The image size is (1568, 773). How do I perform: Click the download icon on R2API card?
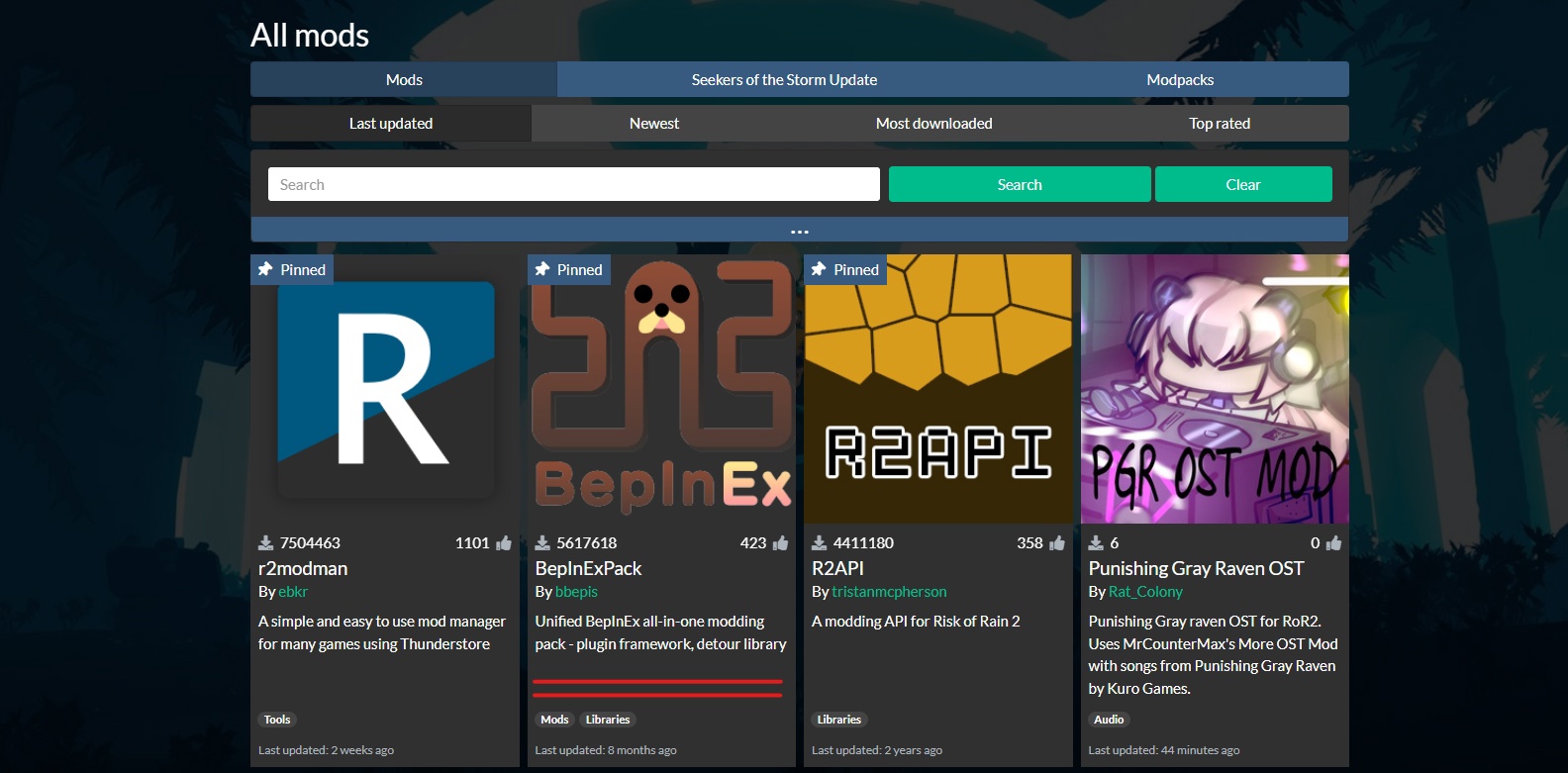[x=819, y=543]
